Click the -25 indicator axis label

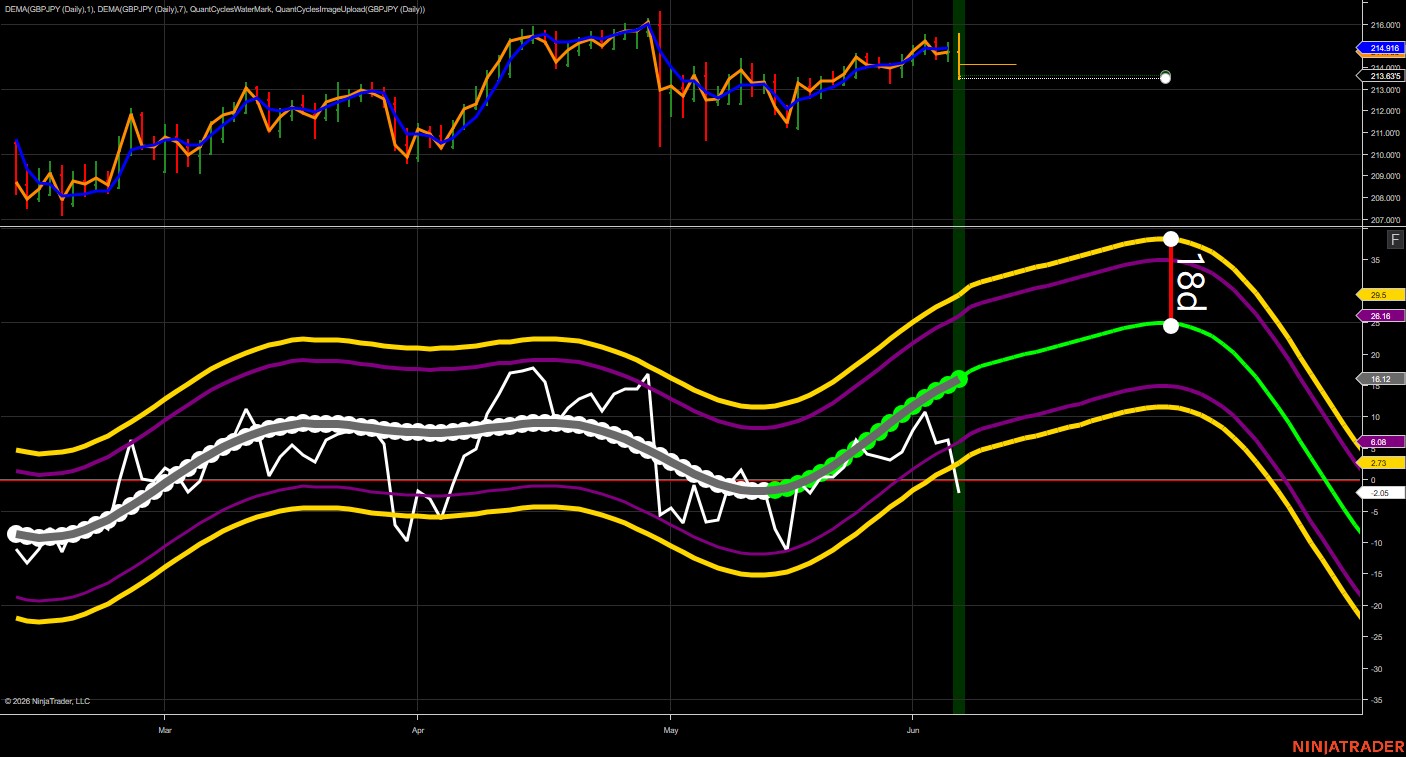point(1375,637)
